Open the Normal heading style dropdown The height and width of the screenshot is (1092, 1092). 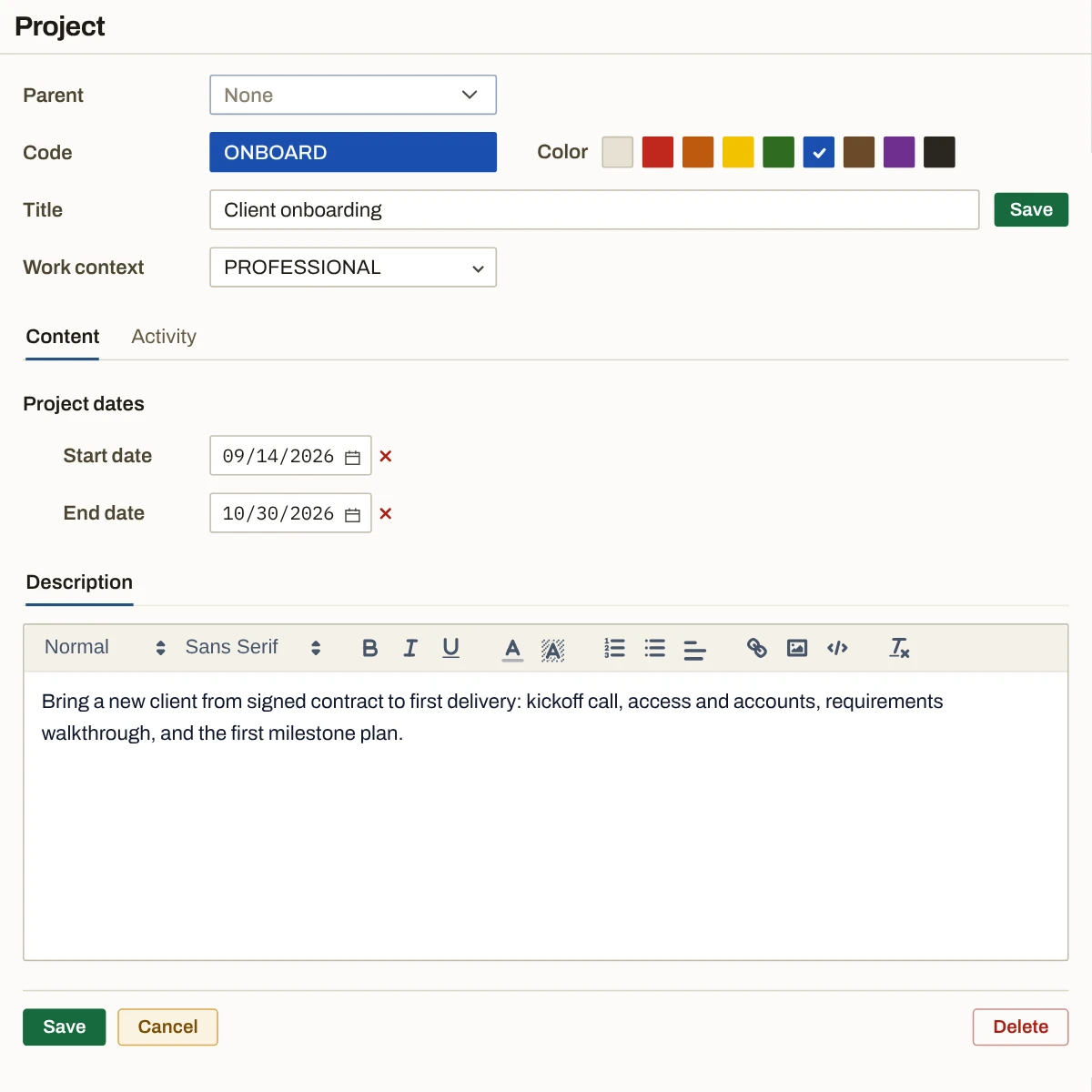point(105,648)
